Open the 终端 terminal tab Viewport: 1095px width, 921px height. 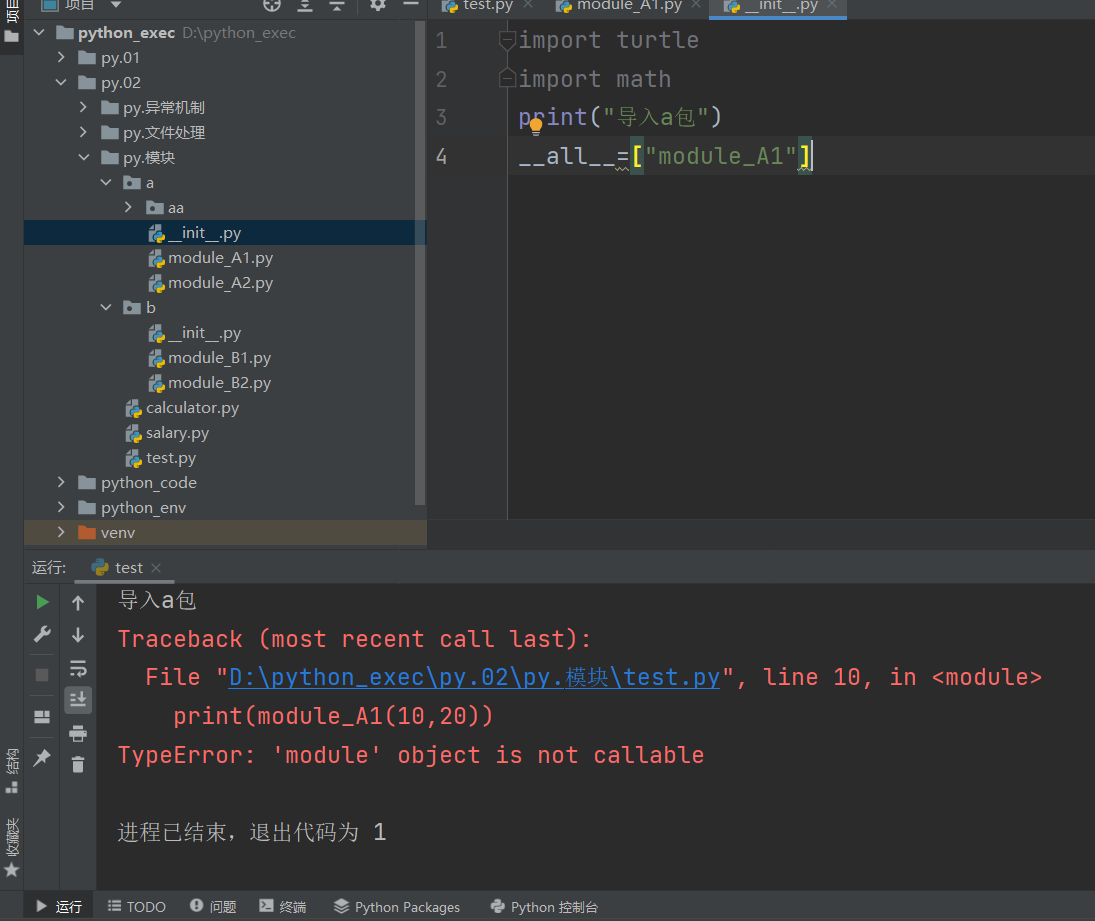[x=283, y=906]
